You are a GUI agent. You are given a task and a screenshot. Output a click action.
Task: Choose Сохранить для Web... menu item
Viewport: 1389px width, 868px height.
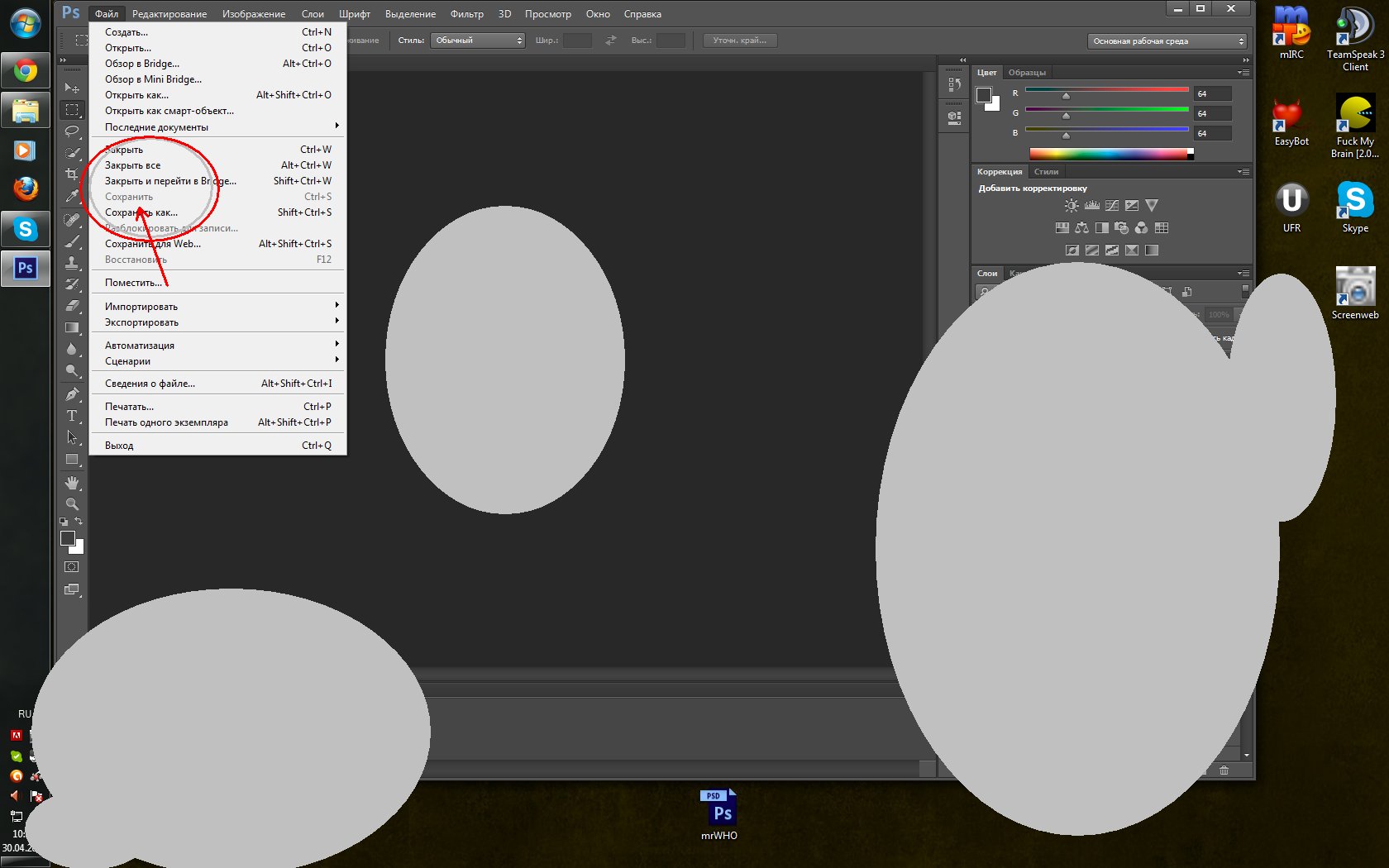(x=218, y=244)
